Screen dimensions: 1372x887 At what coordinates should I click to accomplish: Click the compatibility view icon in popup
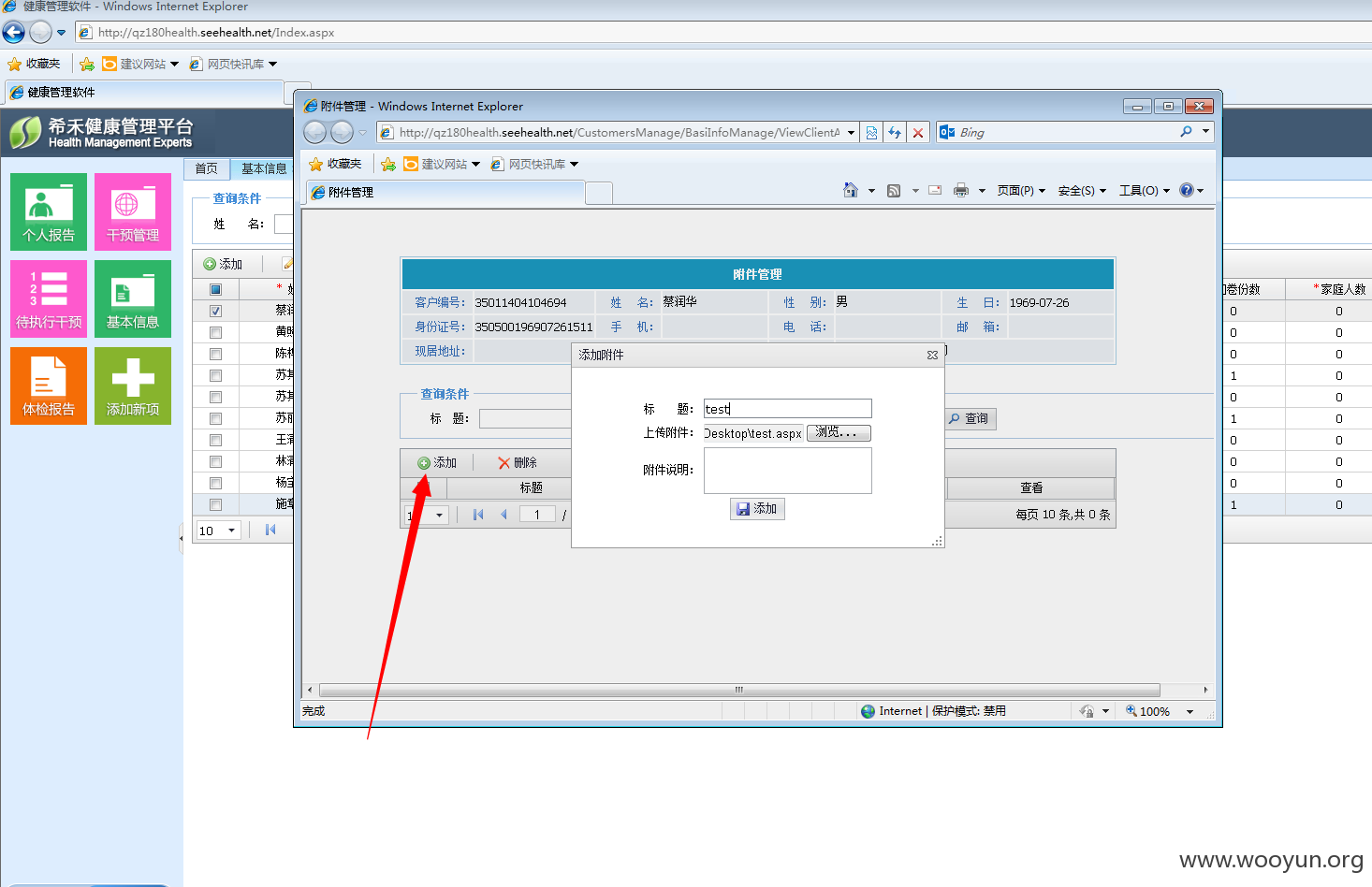click(871, 133)
